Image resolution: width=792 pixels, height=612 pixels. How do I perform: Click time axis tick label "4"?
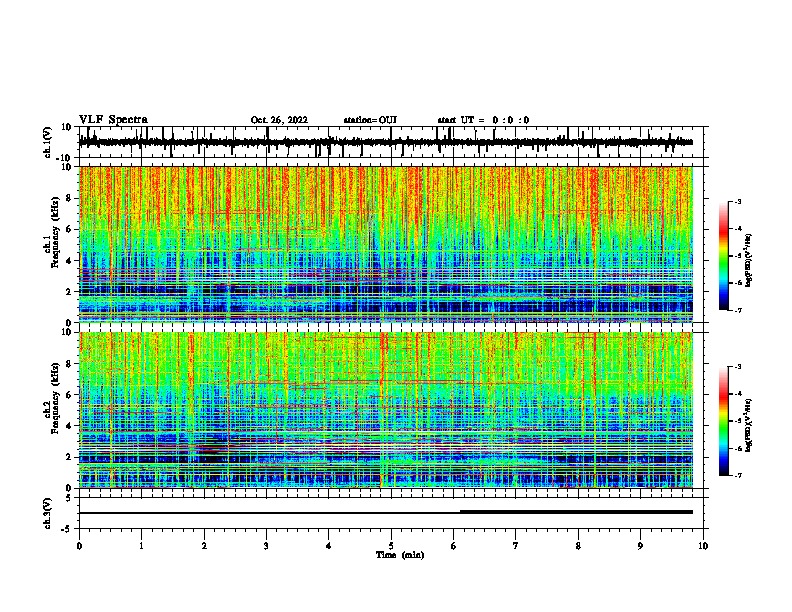click(329, 546)
